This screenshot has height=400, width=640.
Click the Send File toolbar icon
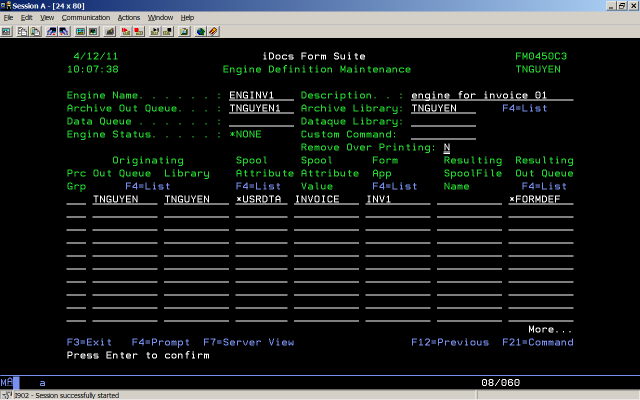pyautogui.click(x=51, y=31)
